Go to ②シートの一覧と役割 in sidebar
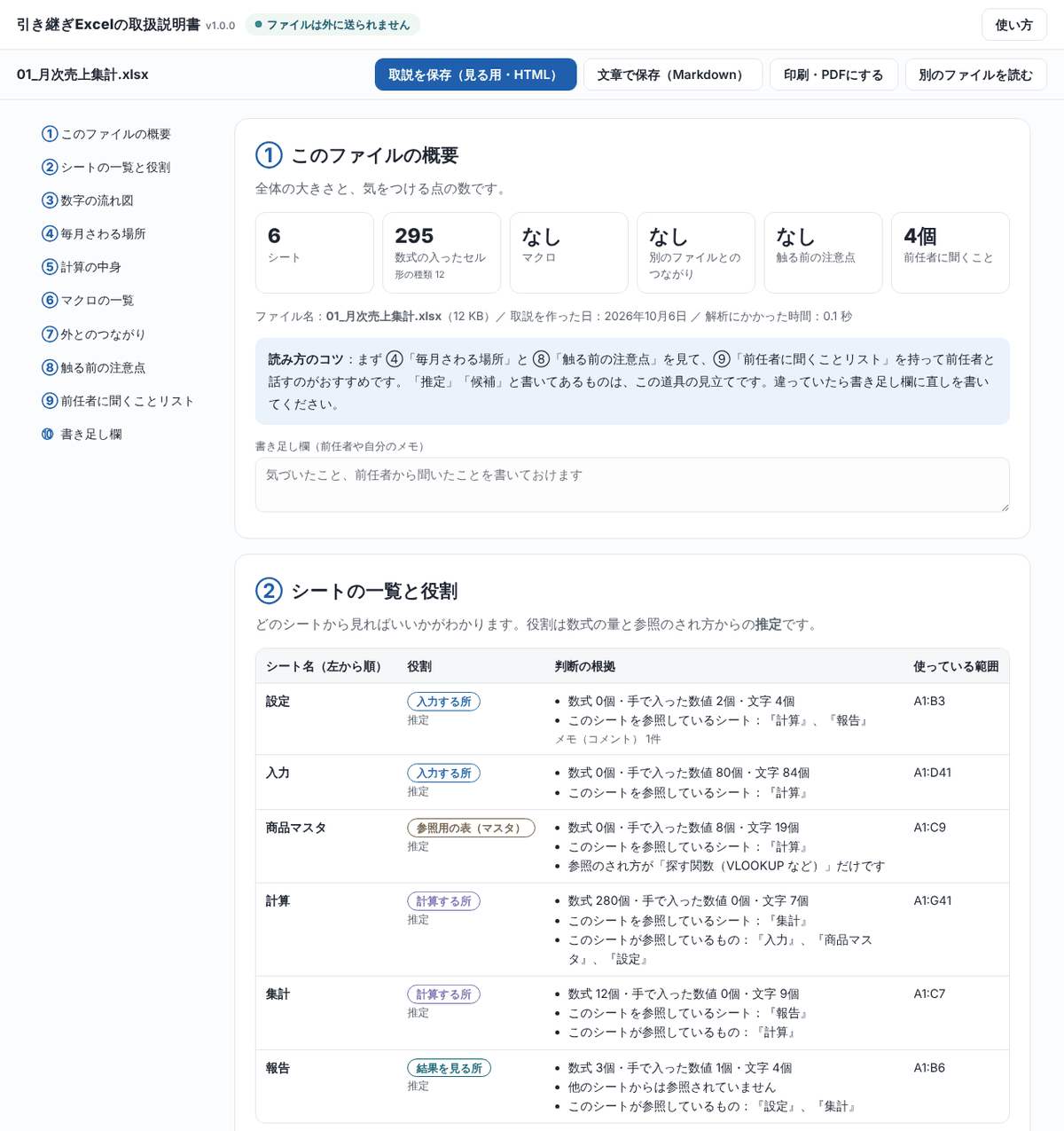Screen dimensions: 1064x1131 [x=106, y=167]
